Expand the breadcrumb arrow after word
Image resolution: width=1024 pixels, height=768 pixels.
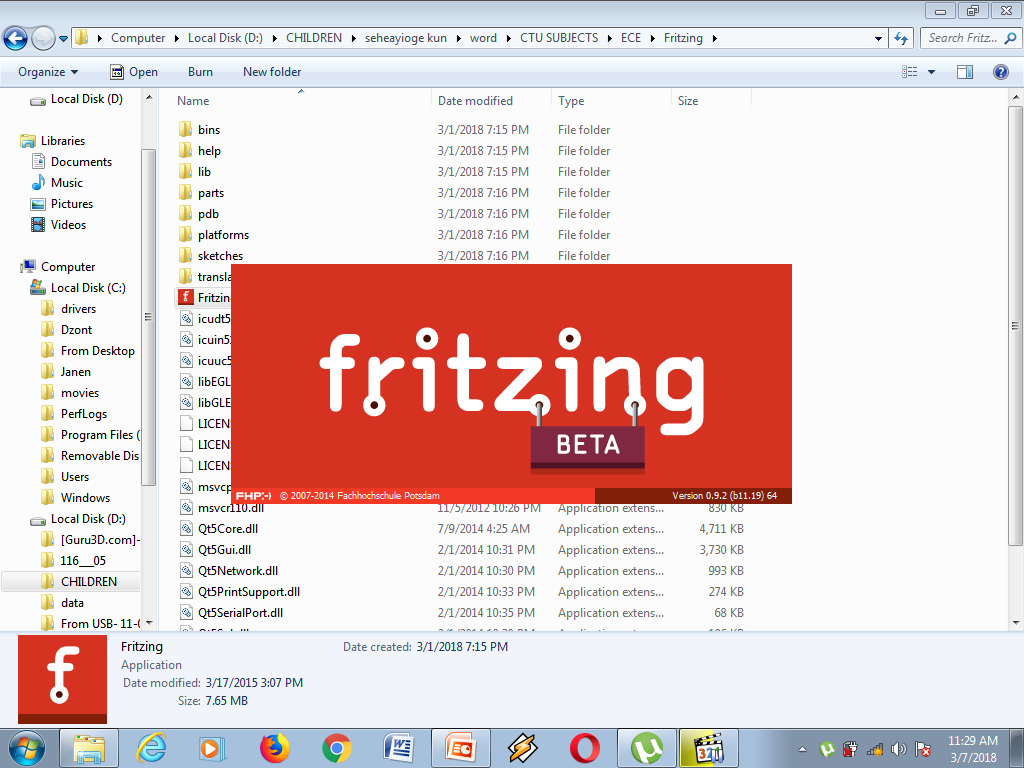pos(508,38)
